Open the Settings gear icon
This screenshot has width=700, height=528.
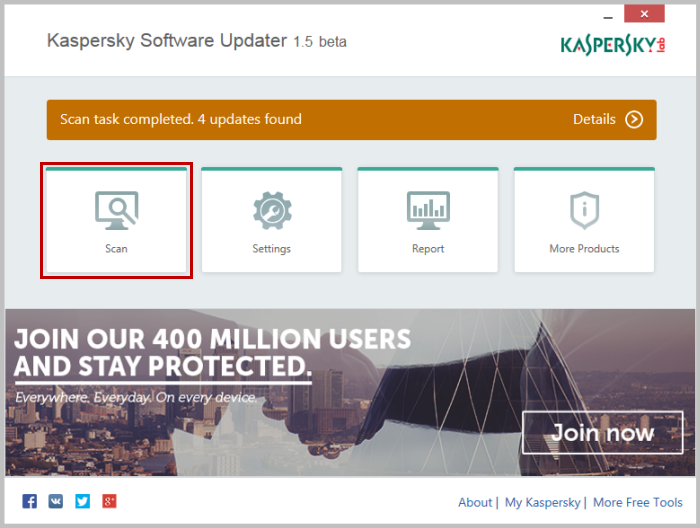click(272, 210)
